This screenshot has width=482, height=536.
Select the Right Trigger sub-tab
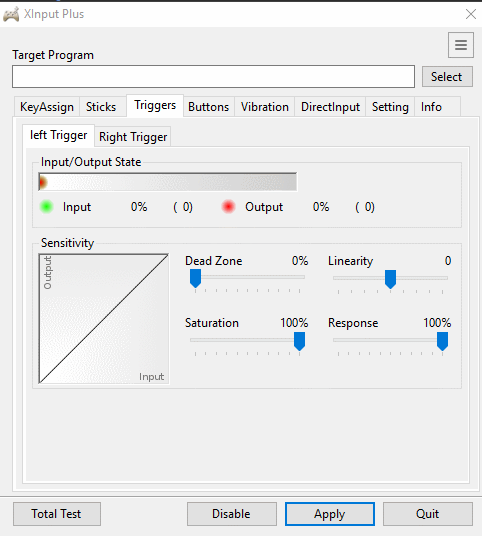(x=133, y=137)
